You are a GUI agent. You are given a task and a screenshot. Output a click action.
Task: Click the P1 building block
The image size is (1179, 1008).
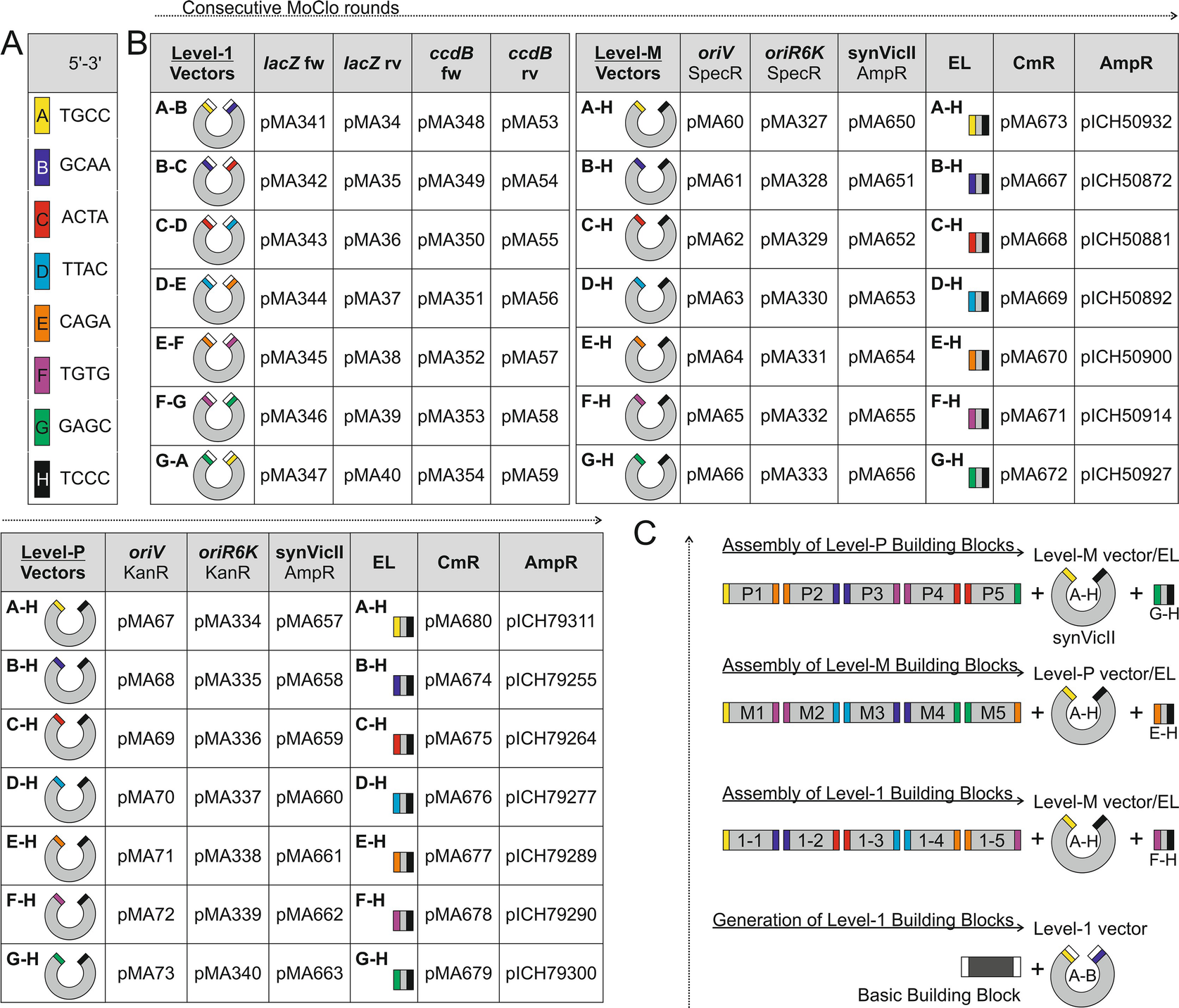coord(751,594)
